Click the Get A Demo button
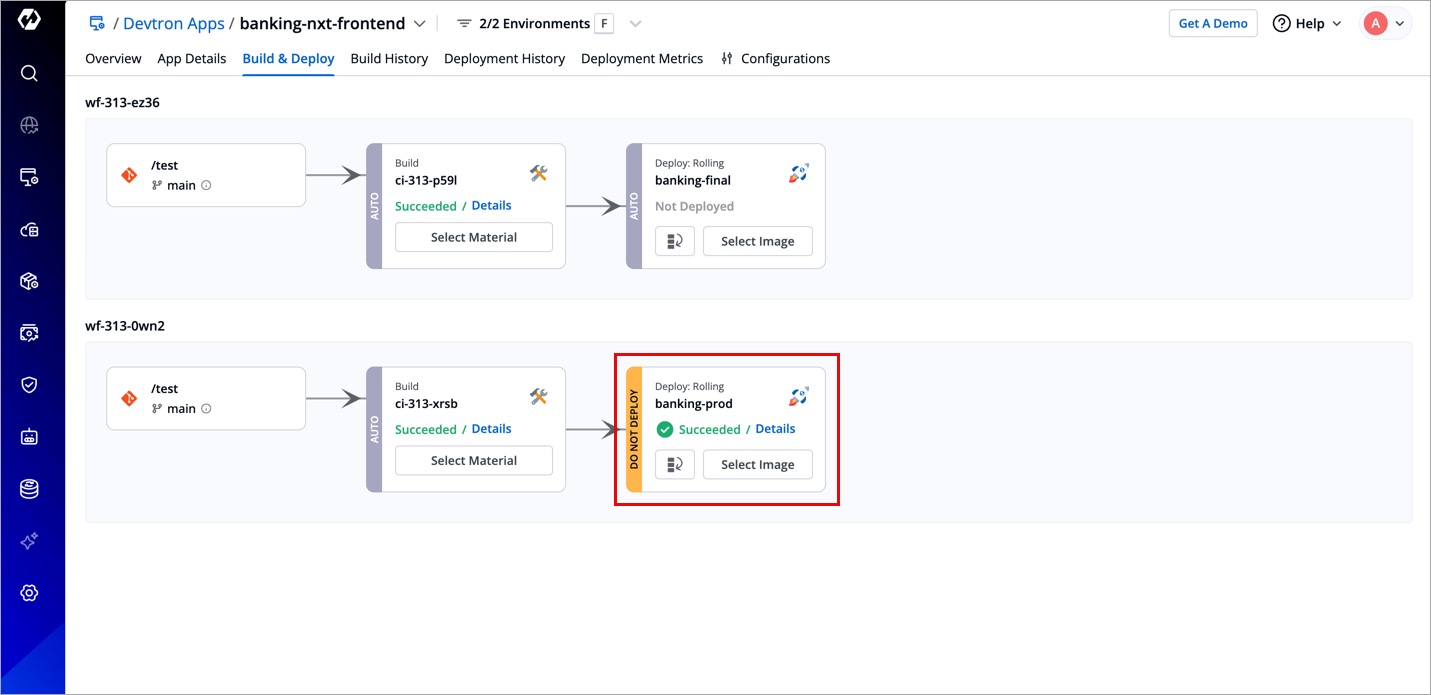The width and height of the screenshot is (1431, 695). click(x=1212, y=23)
